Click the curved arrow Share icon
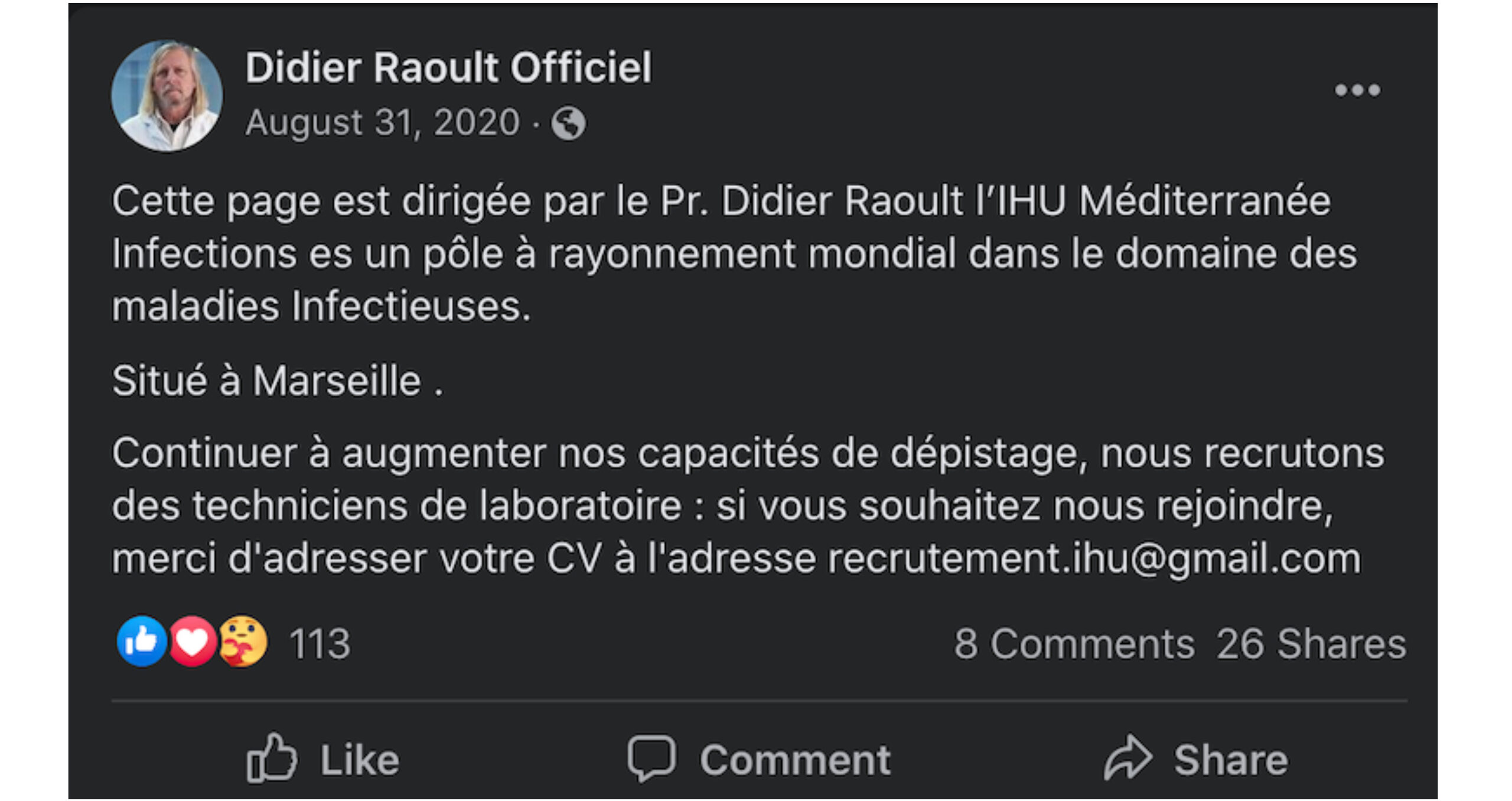The height and width of the screenshot is (801, 1512). [x=1128, y=758]
